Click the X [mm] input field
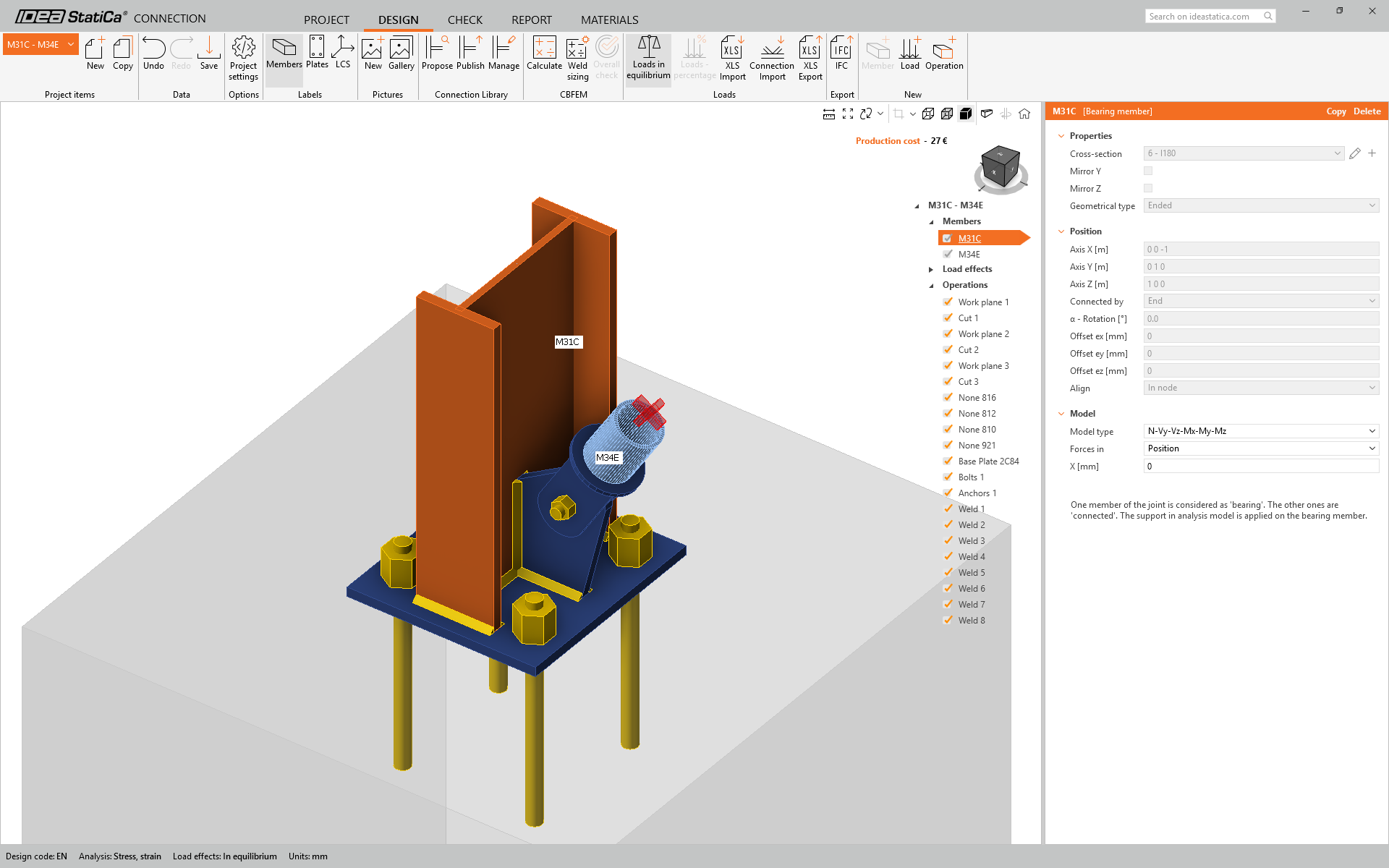 click(x=1261, y=467)
